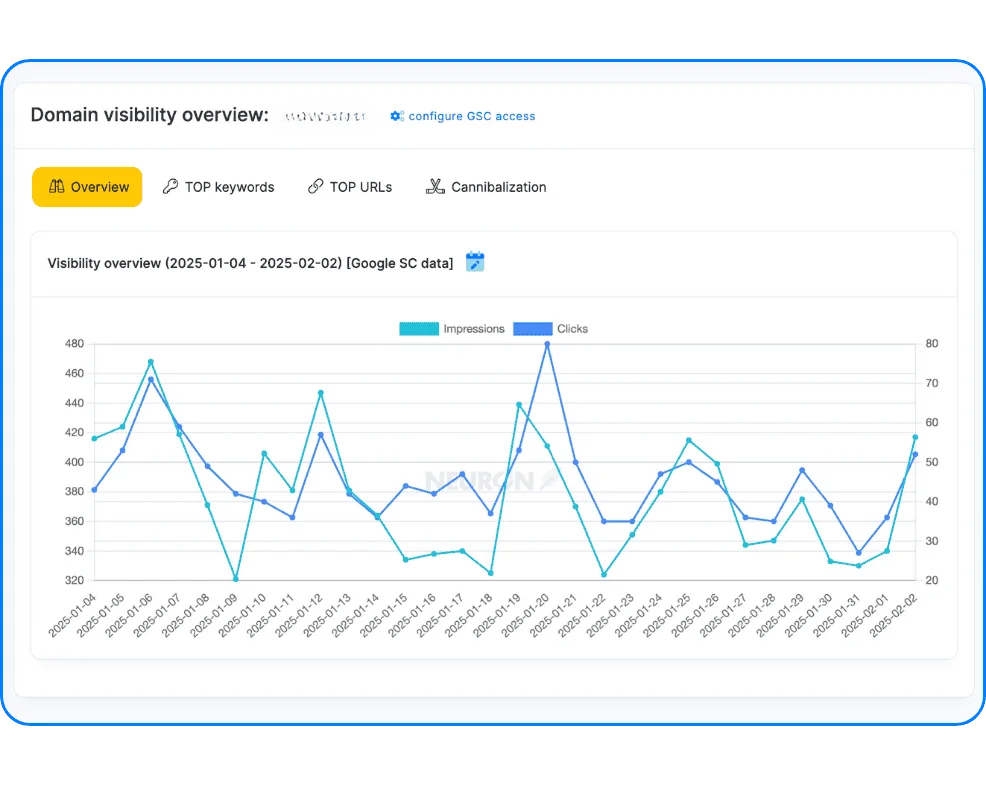Open the gear icon for GSC configuration
Screen dimensions: 986x785
pyautogui.click(x=396, y=116)
